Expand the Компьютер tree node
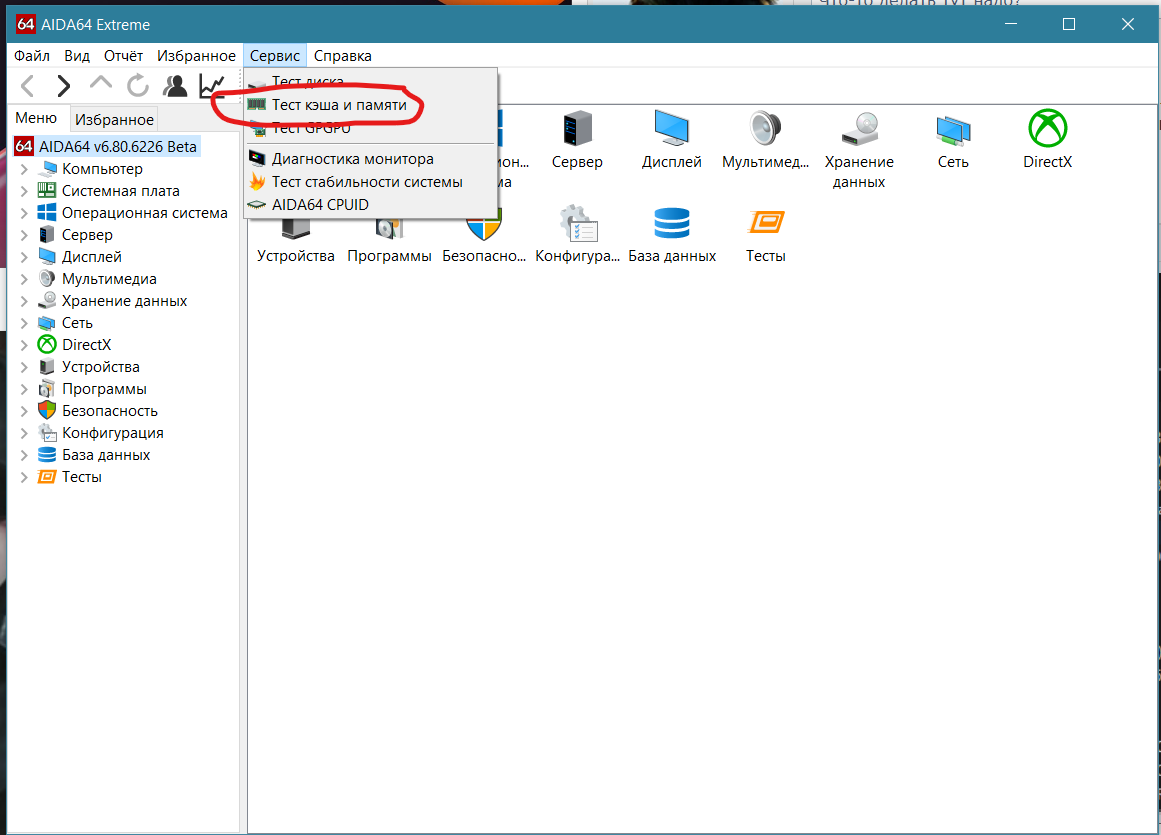 pyautogui.click(x=24, y=169)
